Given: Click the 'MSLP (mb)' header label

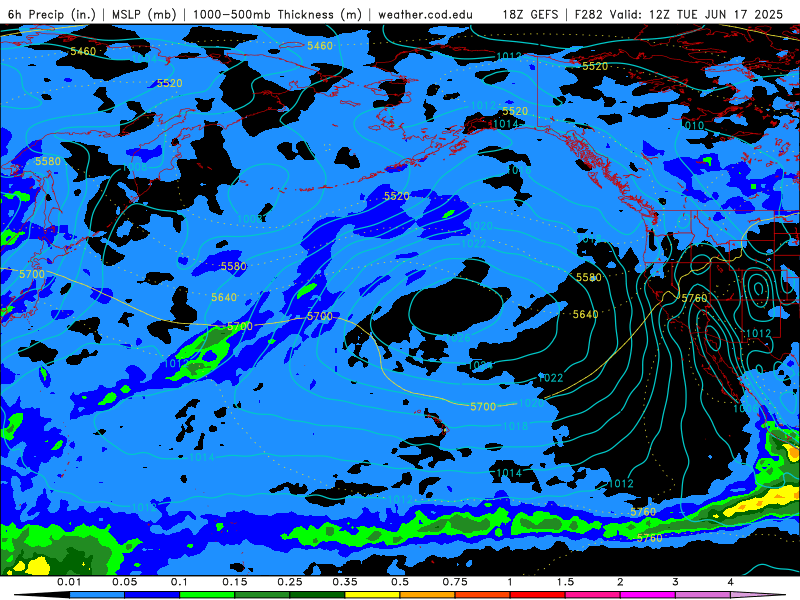Looking at the screenshot, I should pos(144,14).
